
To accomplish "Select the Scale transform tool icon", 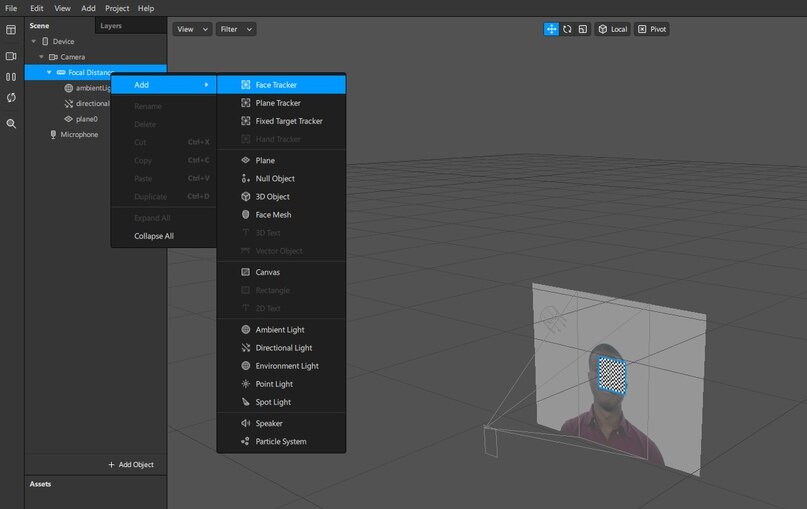I will [x=582, y=29].
